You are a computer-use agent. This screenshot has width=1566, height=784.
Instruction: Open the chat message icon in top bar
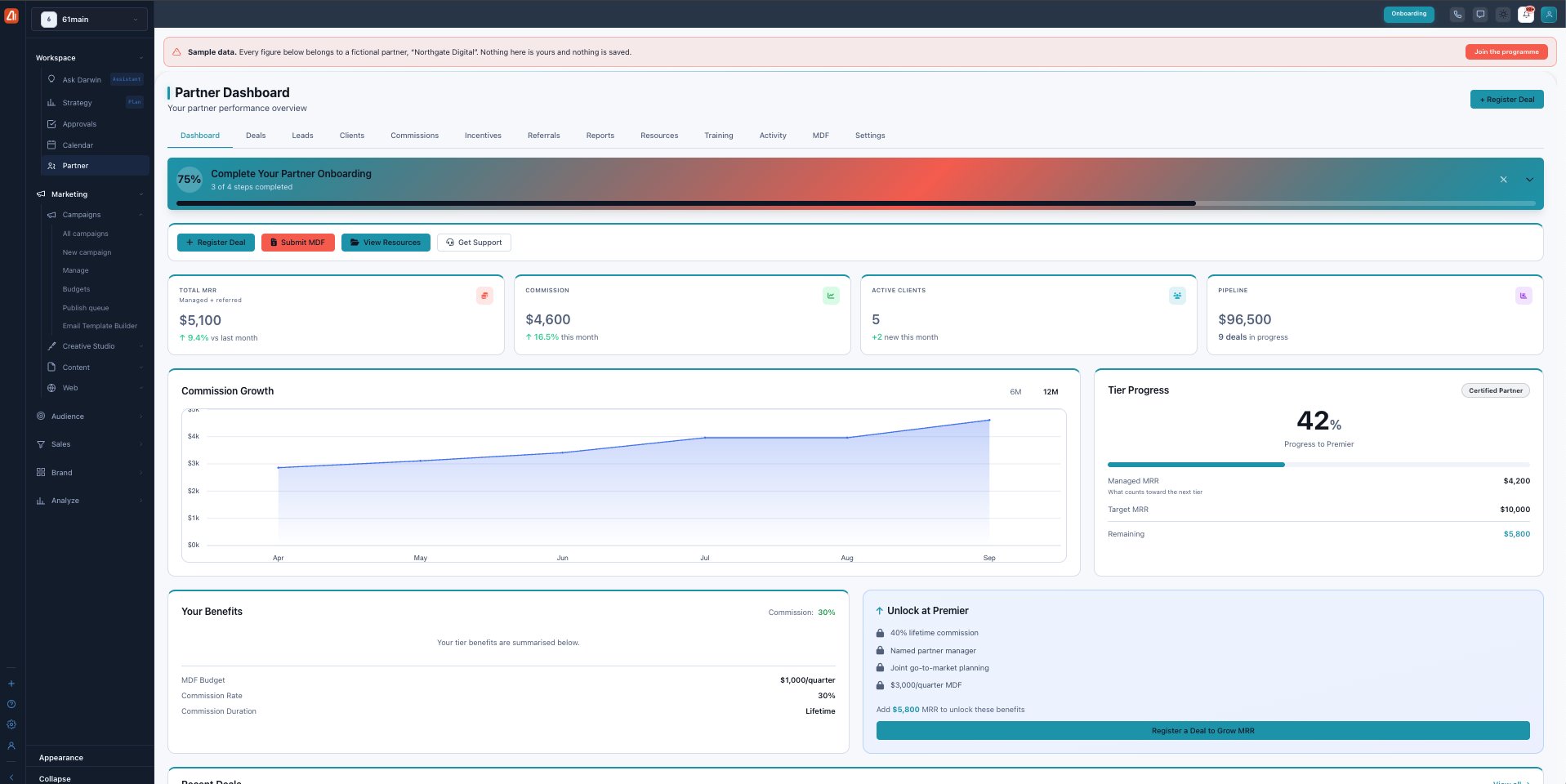(1480, 14)
